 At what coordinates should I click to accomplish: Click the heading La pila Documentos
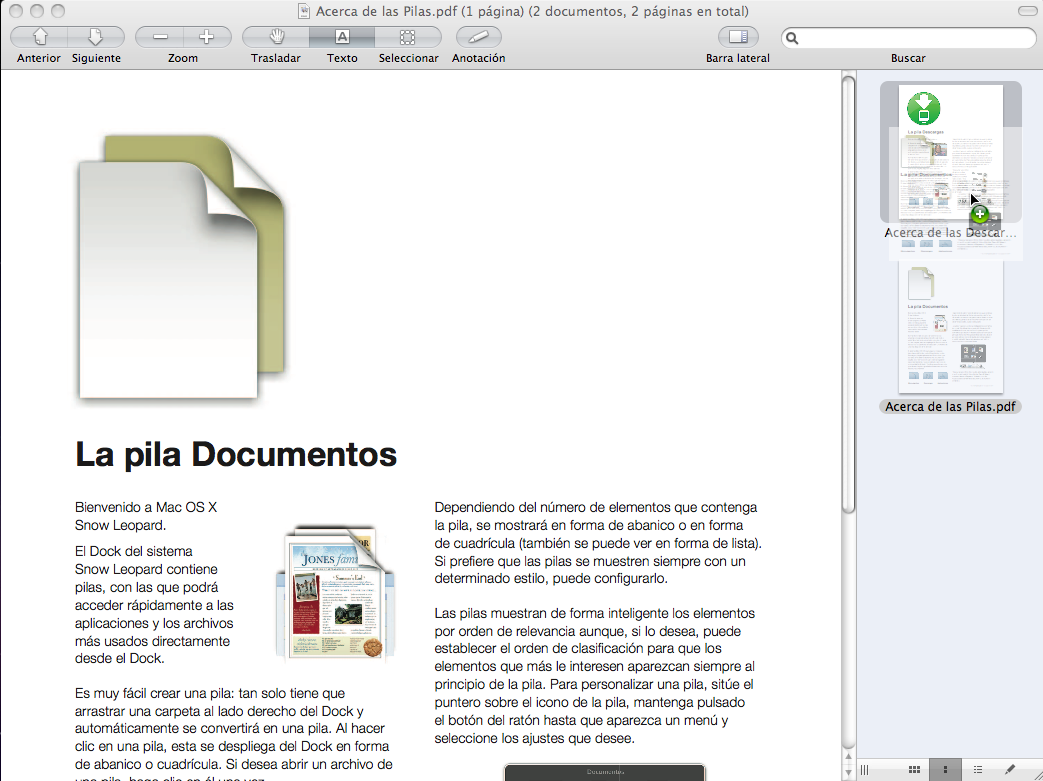(236, 454)
